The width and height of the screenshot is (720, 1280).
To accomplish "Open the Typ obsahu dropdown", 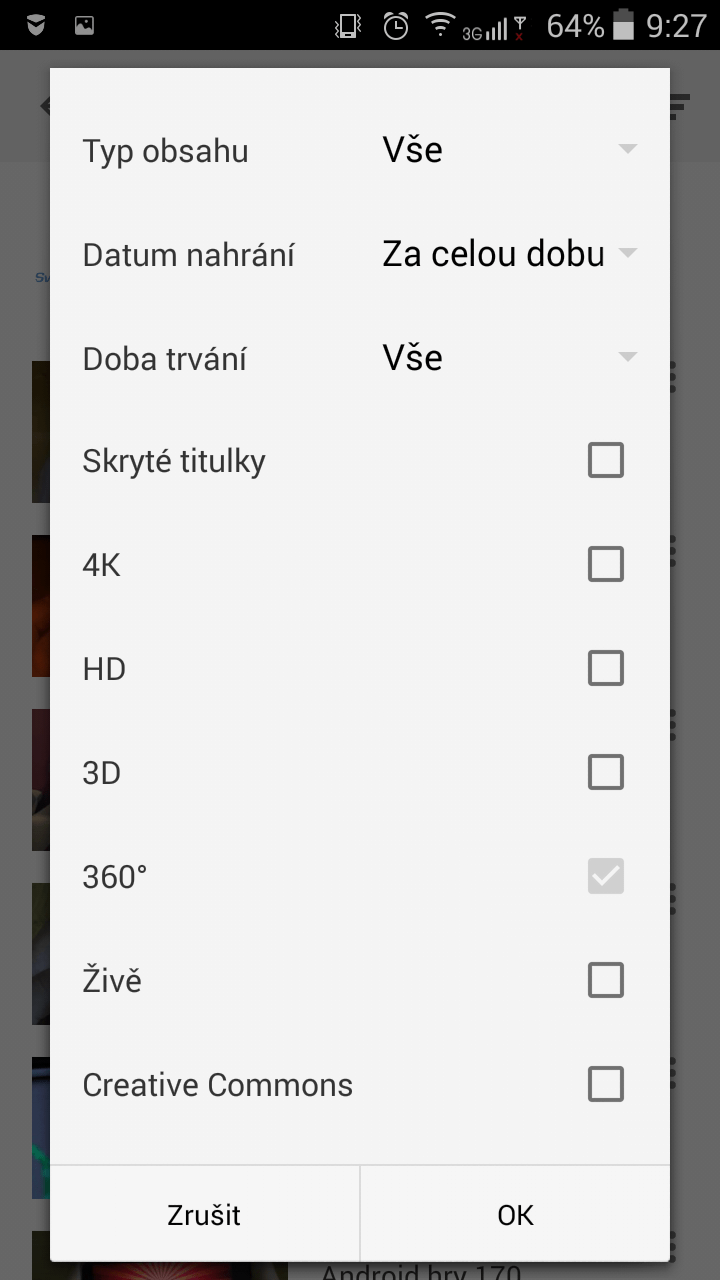I will tap(510, 150).
